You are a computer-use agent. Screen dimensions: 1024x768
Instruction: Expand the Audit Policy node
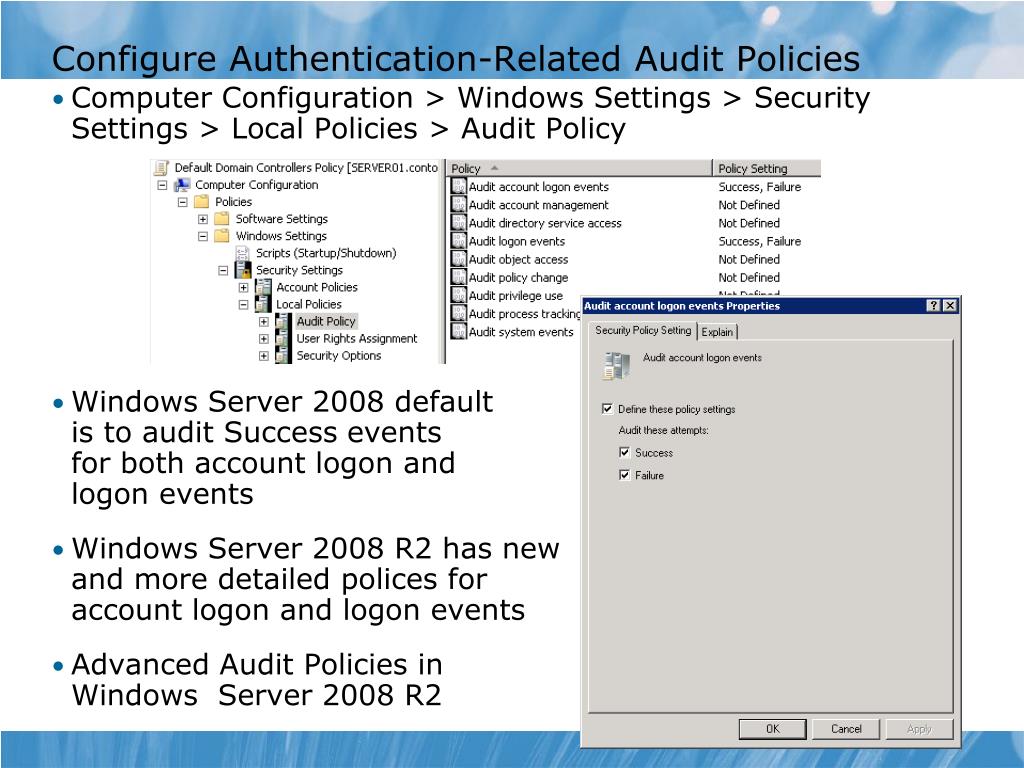pyautogui.click(x=263, y=321)
